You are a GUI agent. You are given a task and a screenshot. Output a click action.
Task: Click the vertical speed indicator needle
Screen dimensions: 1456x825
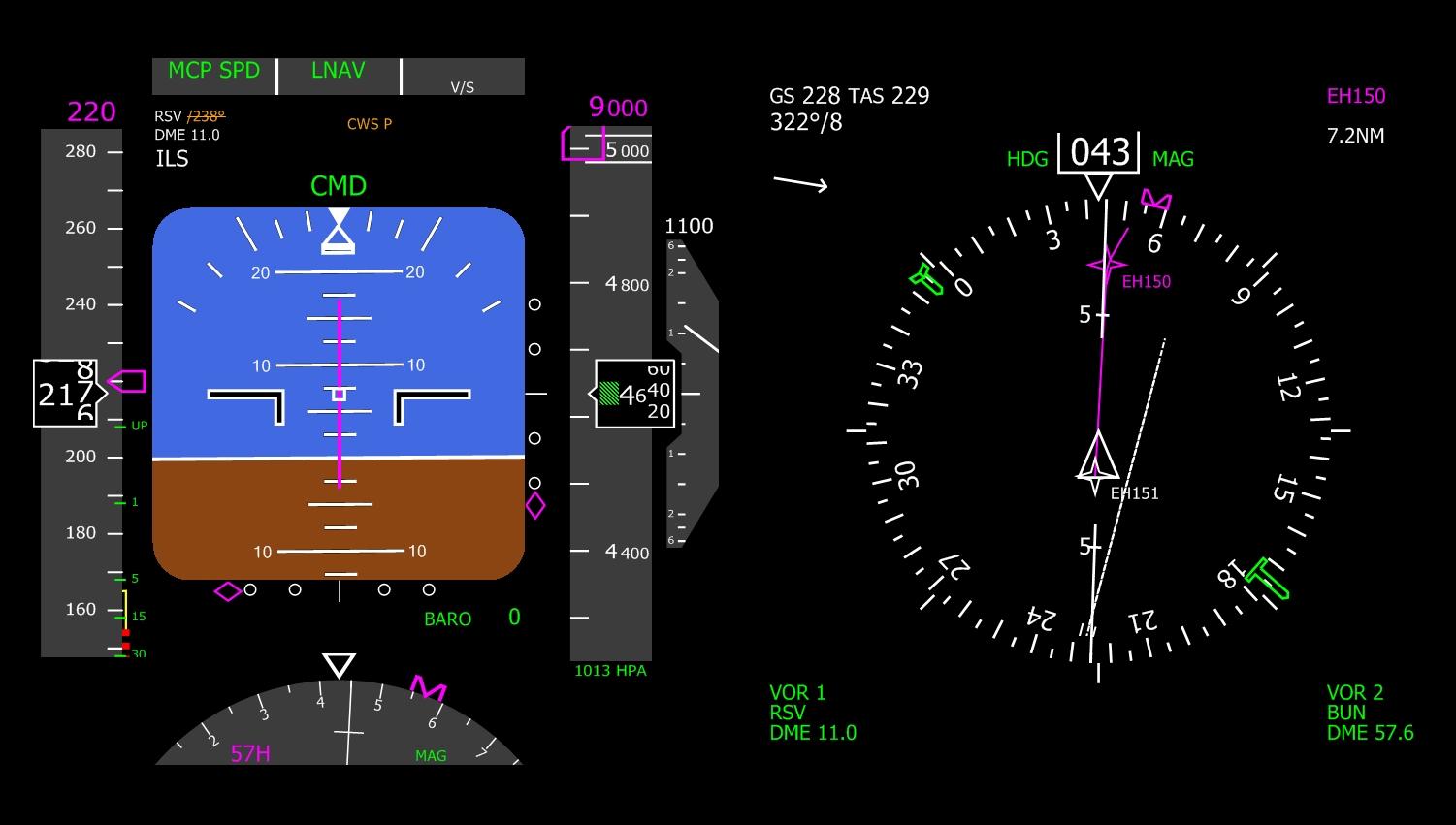pyautogui.click(x=701, y=338)
